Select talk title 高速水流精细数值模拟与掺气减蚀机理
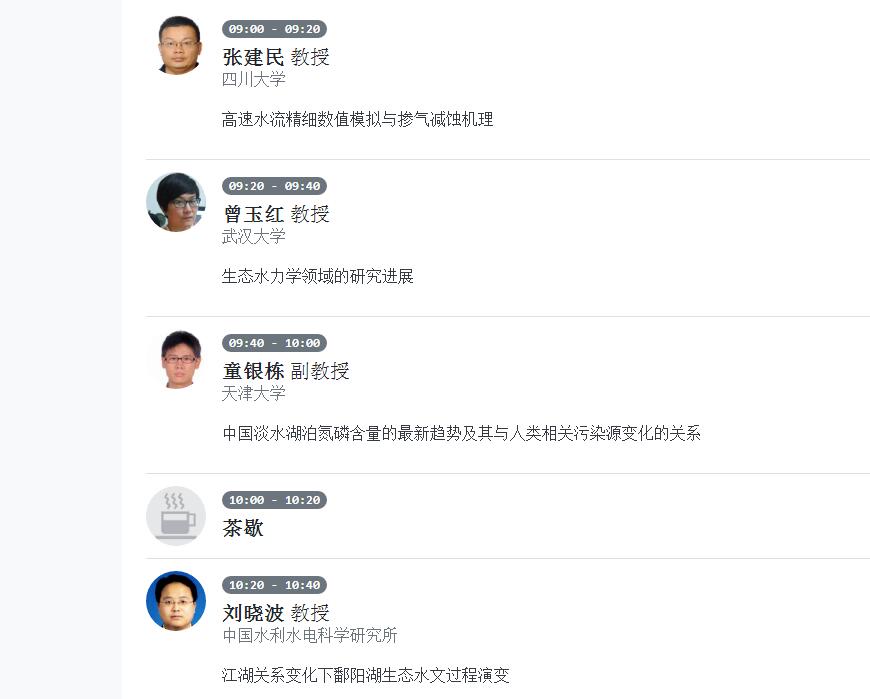The width and height of the screenshot is (870, 699). tap(357, 119)
